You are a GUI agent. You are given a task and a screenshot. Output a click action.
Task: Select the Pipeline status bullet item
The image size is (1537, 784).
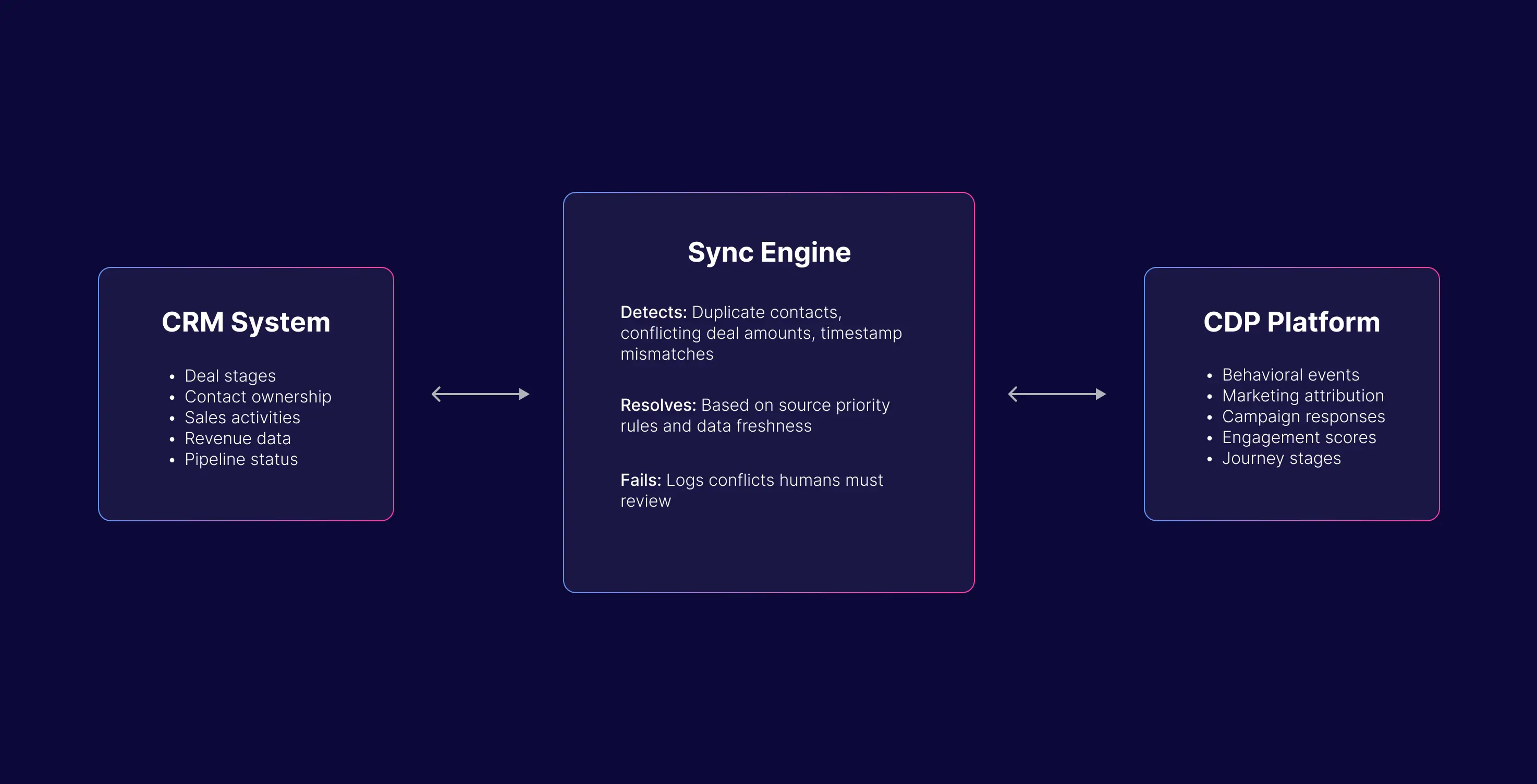241,459
